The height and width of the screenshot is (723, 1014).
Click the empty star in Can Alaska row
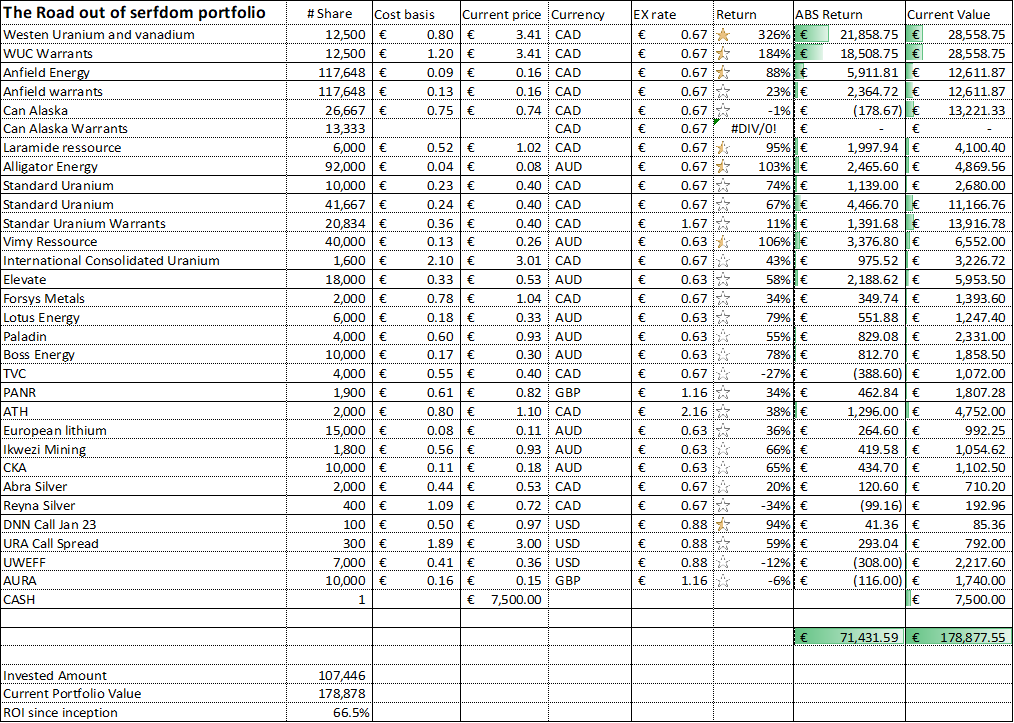pyautogui.click(x=724, y=111)
